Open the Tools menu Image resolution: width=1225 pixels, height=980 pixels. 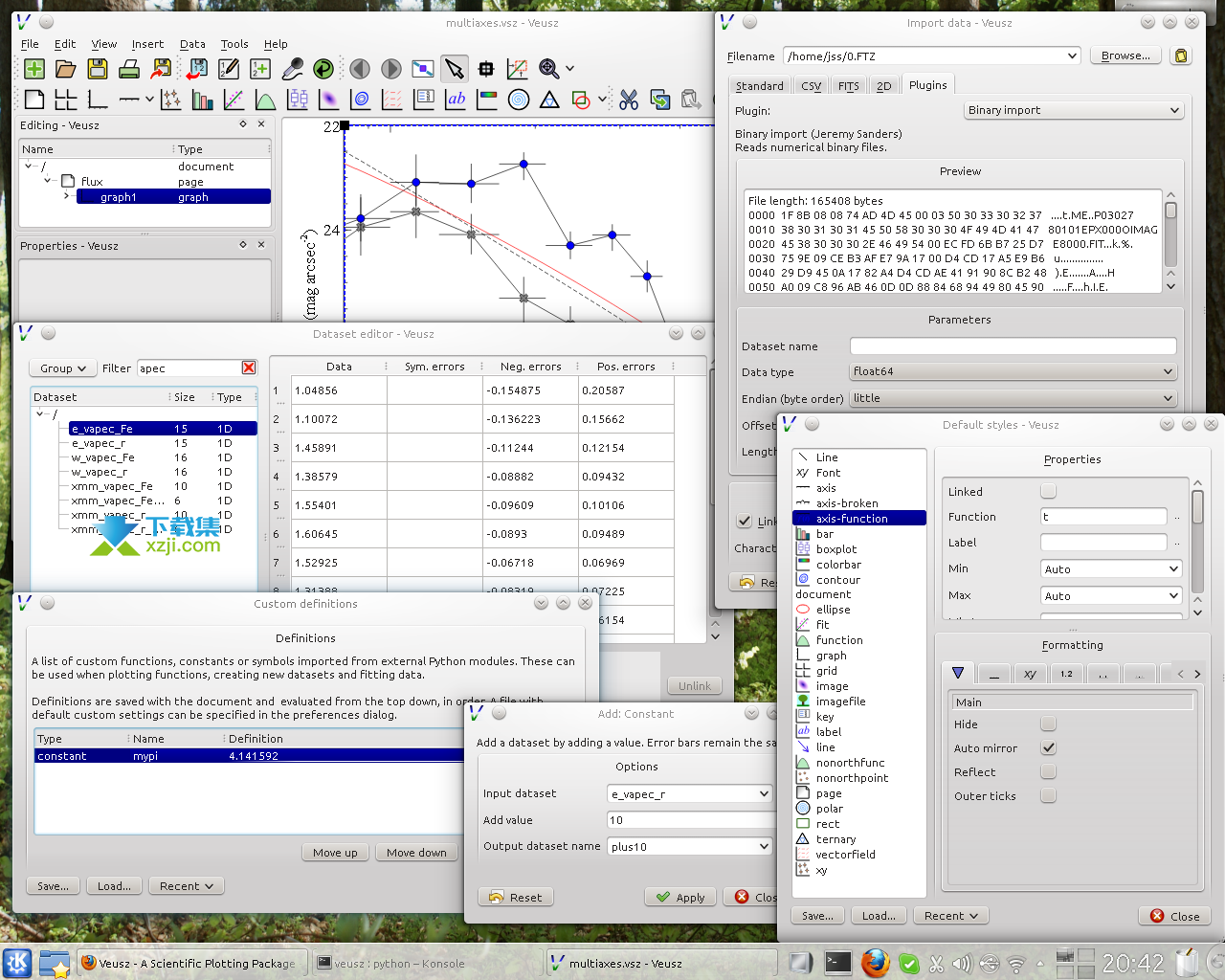[234, 44]
